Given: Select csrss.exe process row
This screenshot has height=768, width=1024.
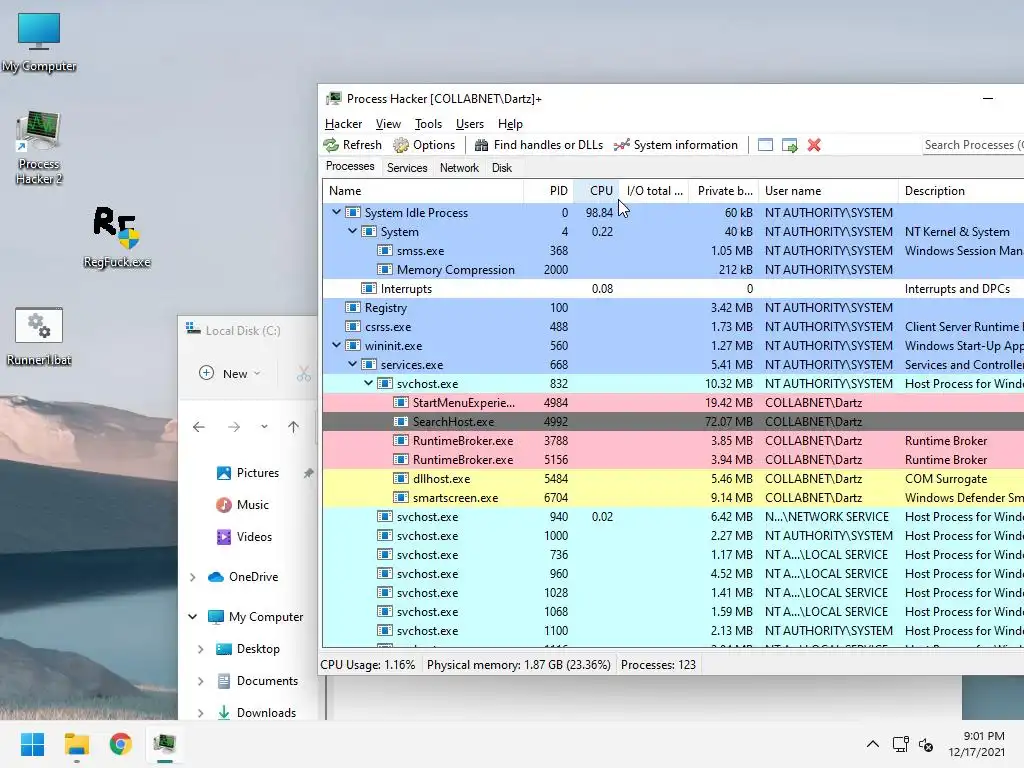Looking at the screenshot, I should pos(673,327).
